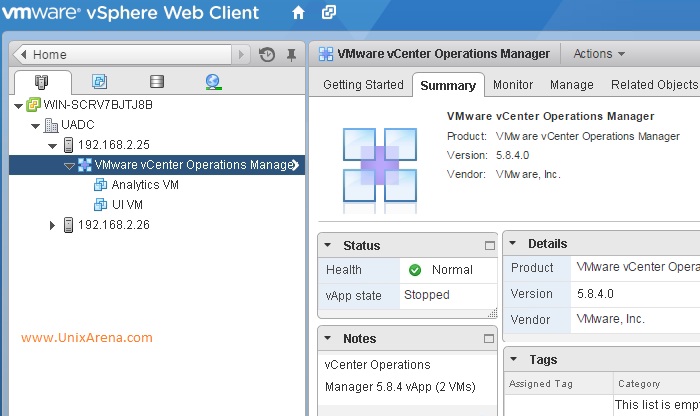Switch to the Networking inventory tab

(x=213, y=82)
